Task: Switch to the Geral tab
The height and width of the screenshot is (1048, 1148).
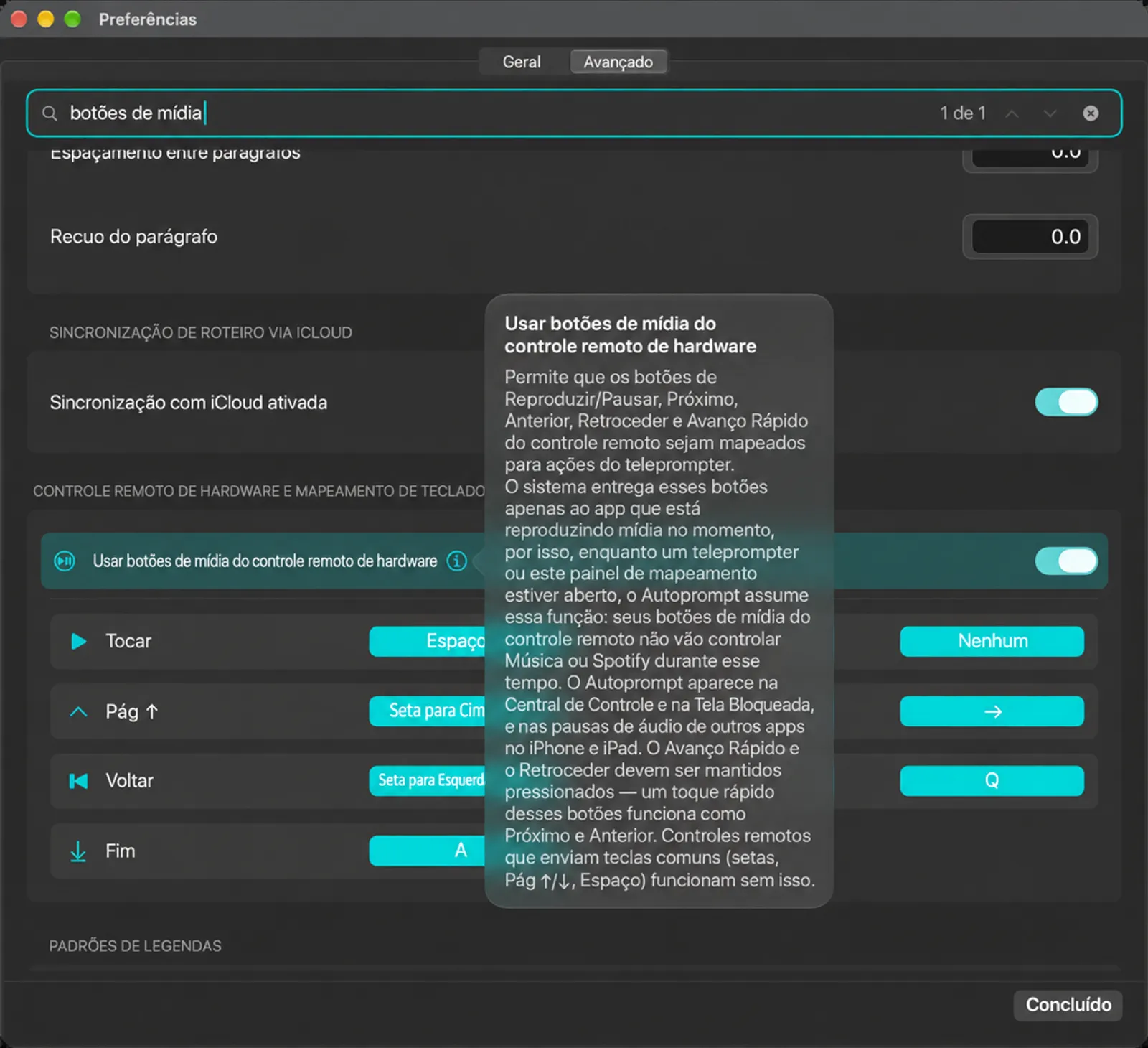Action: click(x=522, y=62)
